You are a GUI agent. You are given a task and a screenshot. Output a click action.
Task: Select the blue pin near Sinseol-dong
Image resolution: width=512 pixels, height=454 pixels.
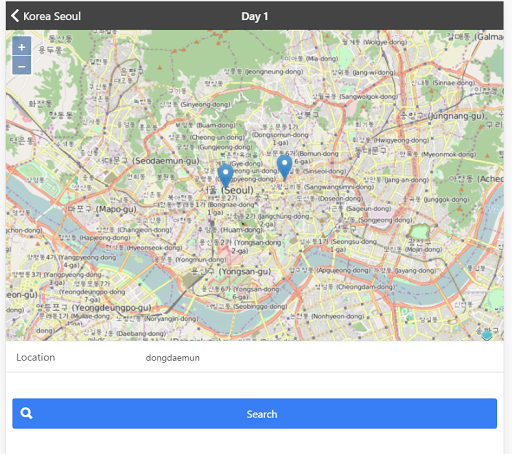click(x=285, y=167)
